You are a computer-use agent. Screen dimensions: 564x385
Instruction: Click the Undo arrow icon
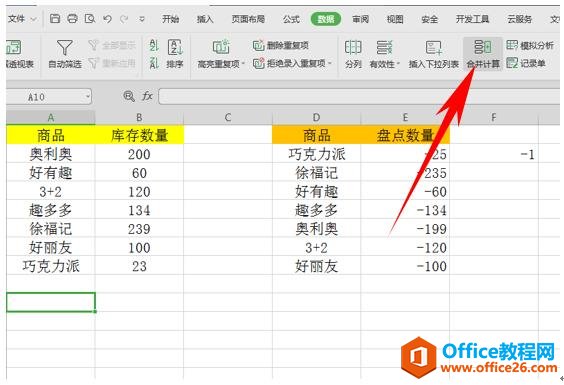click(x=107, y=19)
